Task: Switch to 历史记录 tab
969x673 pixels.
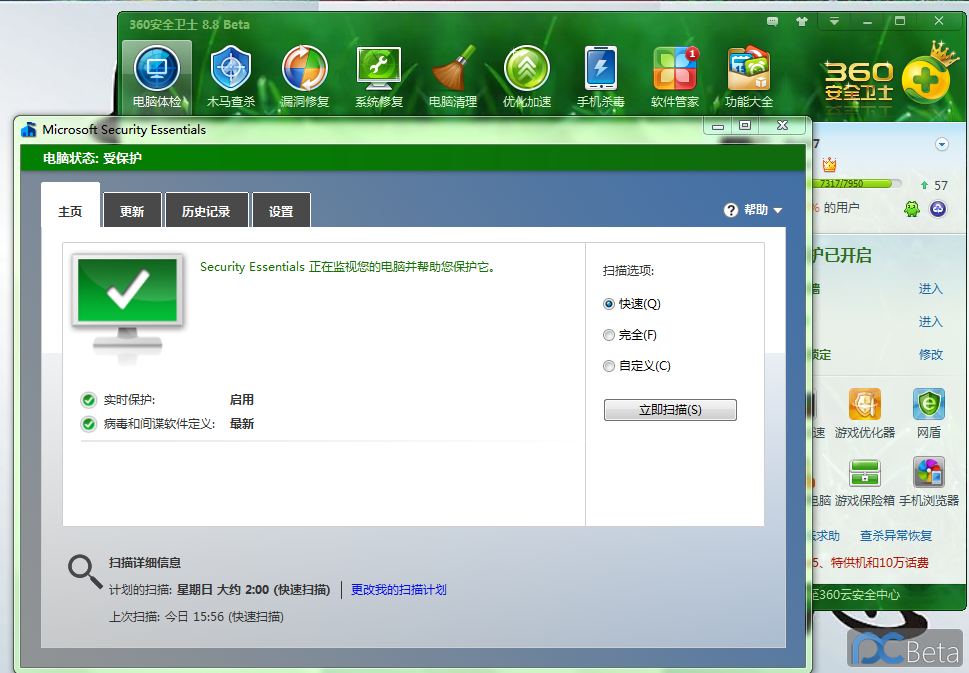Action: point(206,211)
